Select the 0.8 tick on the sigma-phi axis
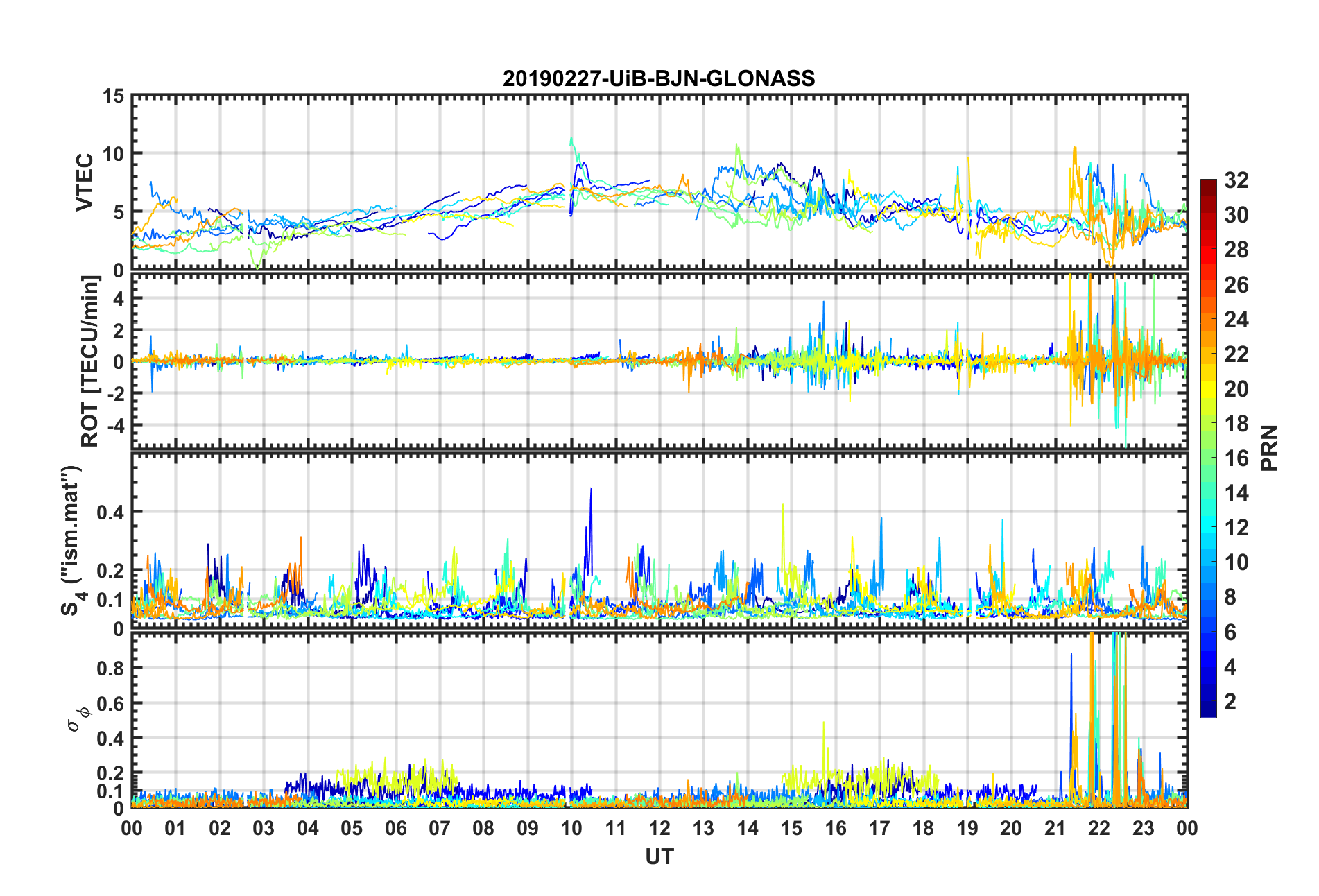This screenshot has width=1319, height=896. pos(110,669)
